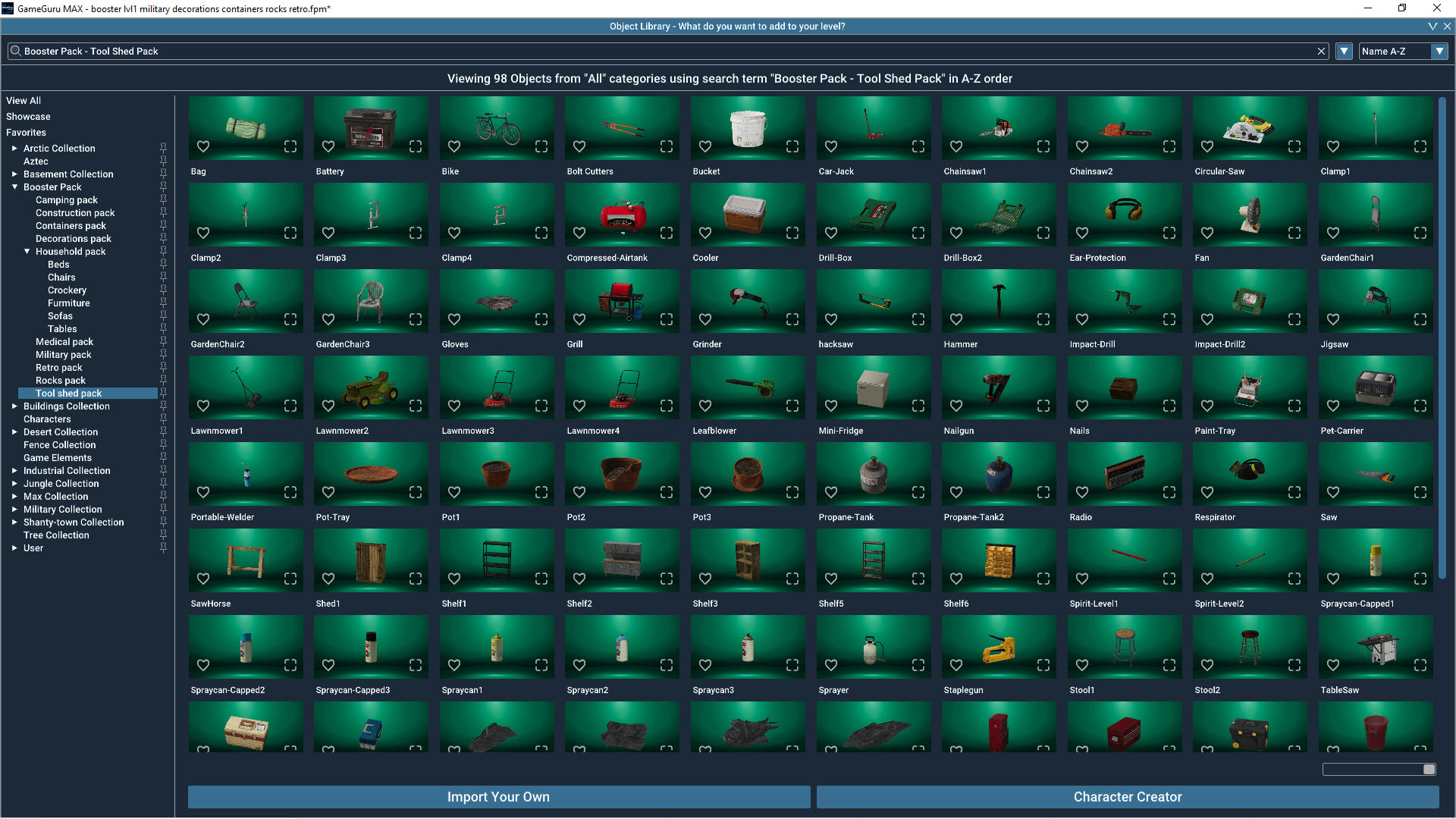Select Showcase in the left panel
The image size is (1456, 819).
28,116
